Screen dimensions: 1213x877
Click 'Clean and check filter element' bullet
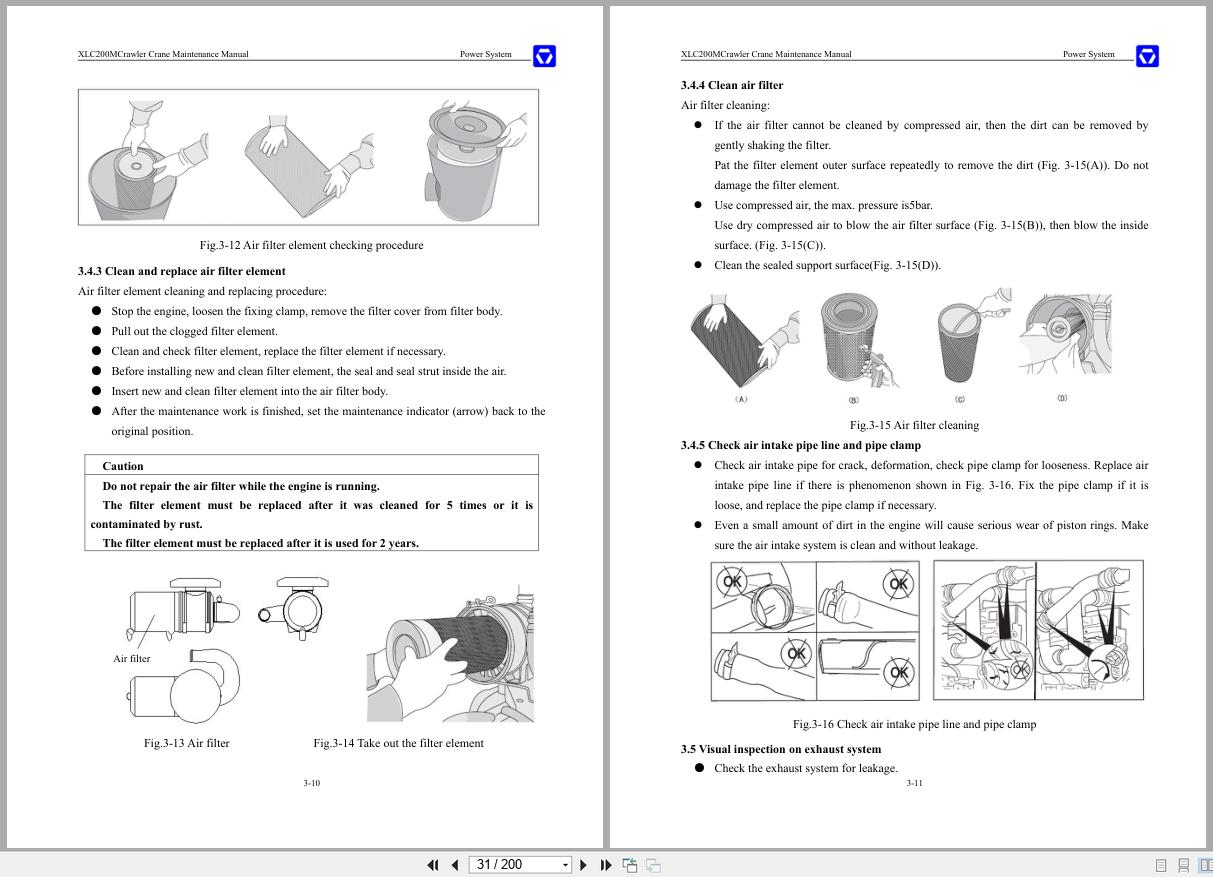click(x=278, y=351)
